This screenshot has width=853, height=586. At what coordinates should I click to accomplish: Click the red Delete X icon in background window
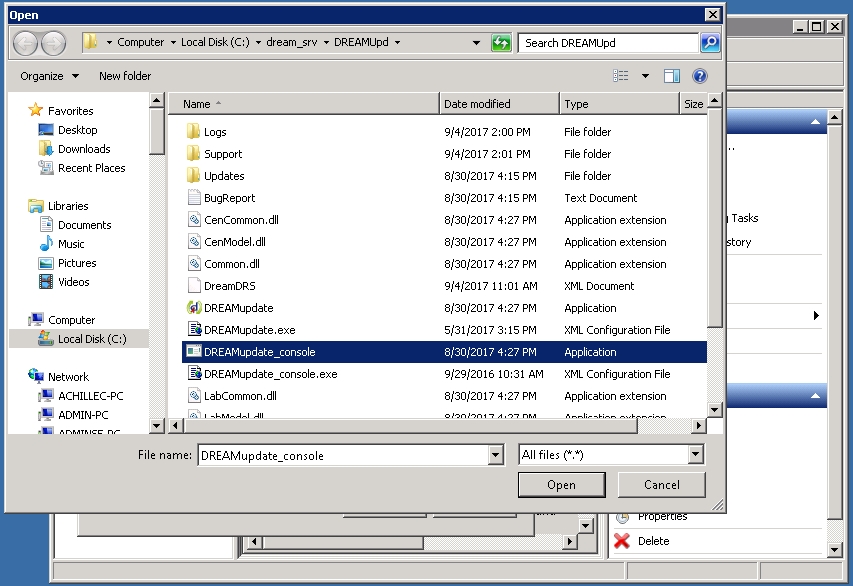coord(622,540)
